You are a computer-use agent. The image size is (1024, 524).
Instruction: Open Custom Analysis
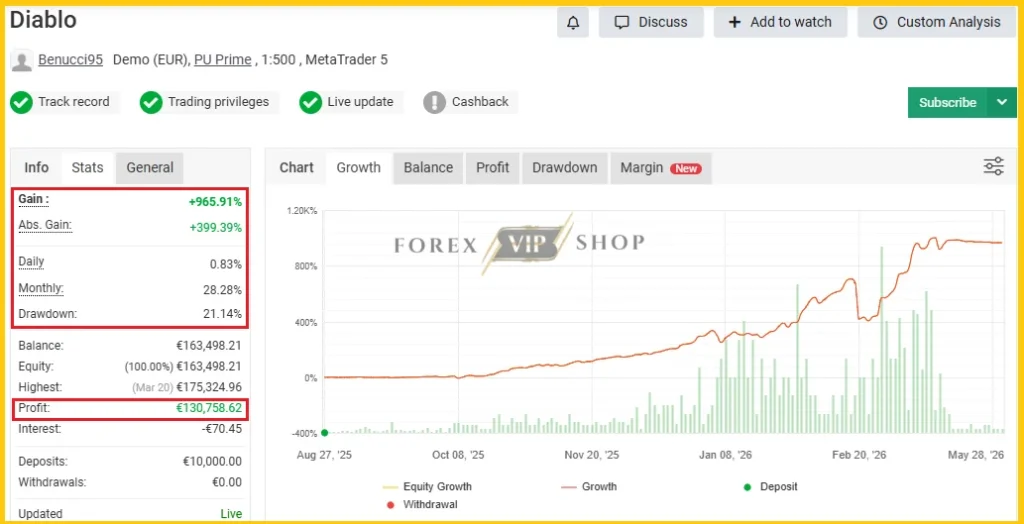coord(936,22)
